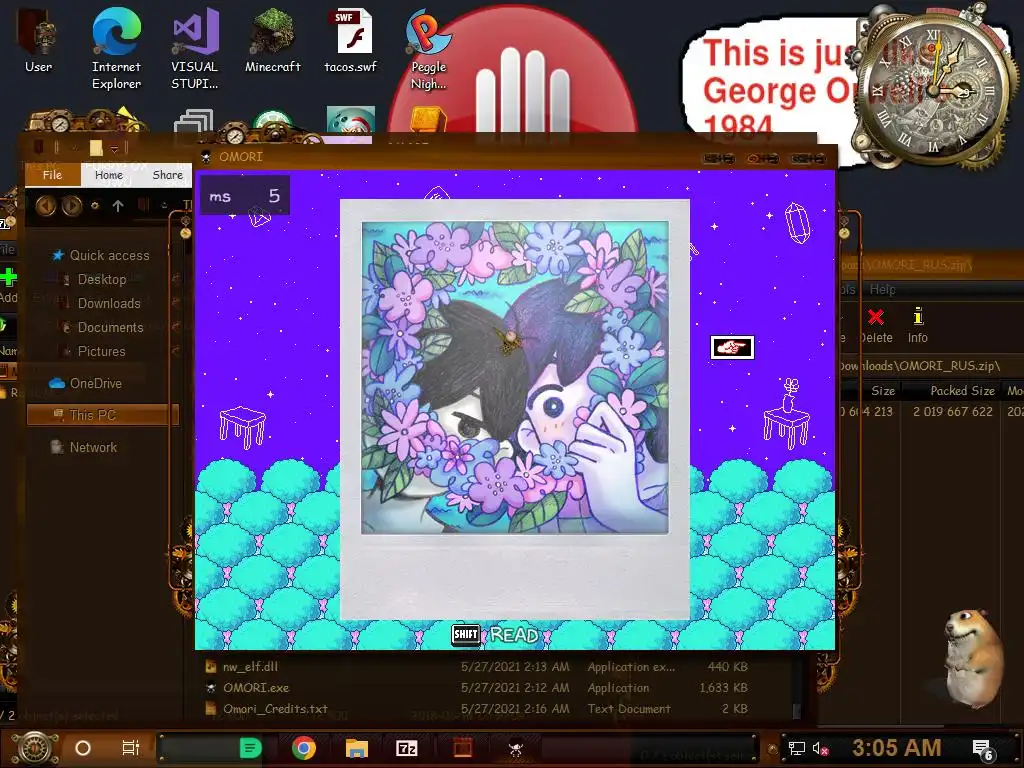Image resolution: width=1024 pixels, height=768 pixels.
Task: Click the ms 5 counter box
Action: click(x=245, y=196)
